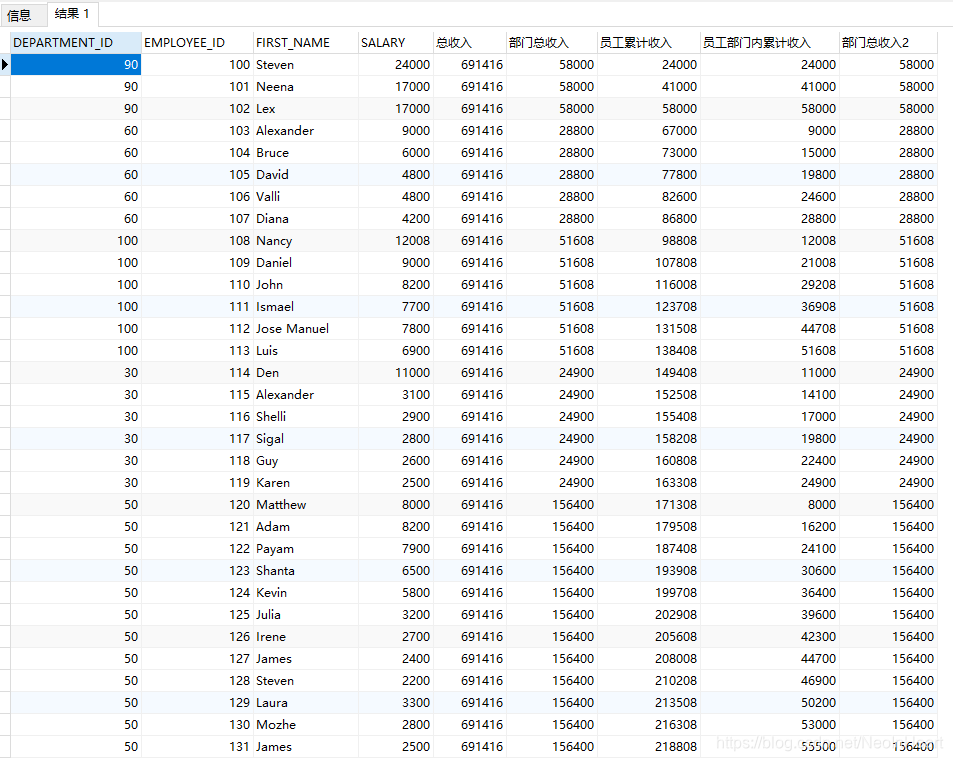Click the current-row arrow indicator
Screen dimensions: 953x761
[5, 64]
